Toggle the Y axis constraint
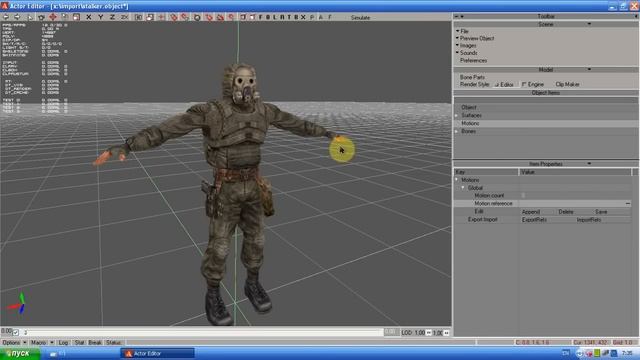The width and height of the screenshot is (640, 360). click(x=100, y=17)
